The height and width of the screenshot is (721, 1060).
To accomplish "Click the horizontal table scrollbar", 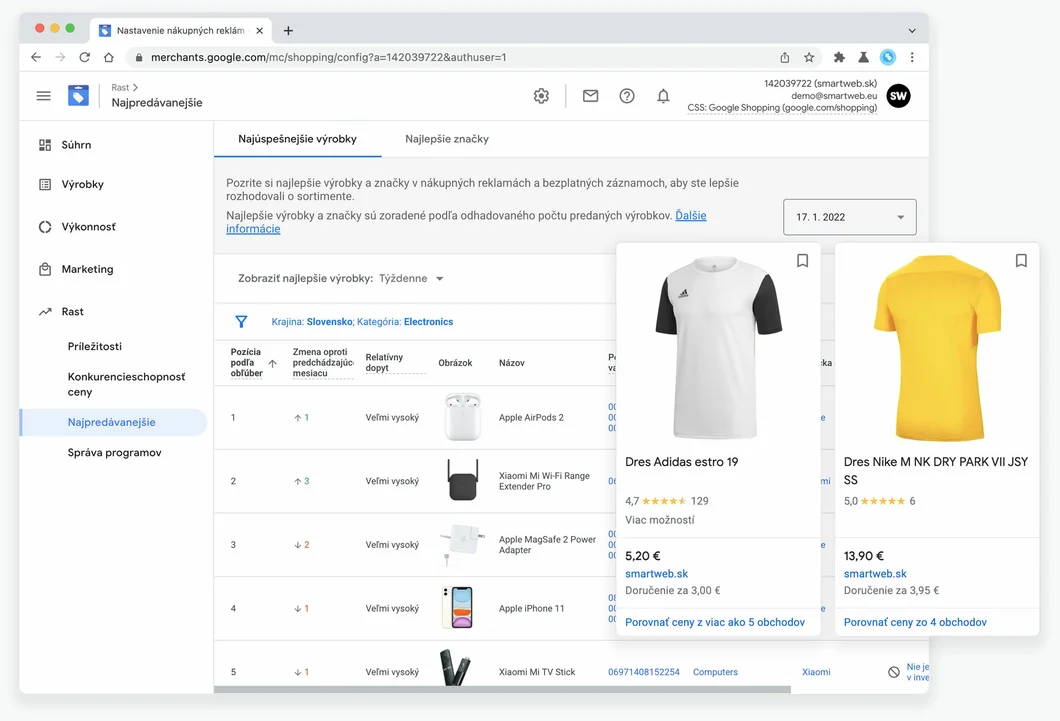I will pyautogui.click(x=502, y=690).
